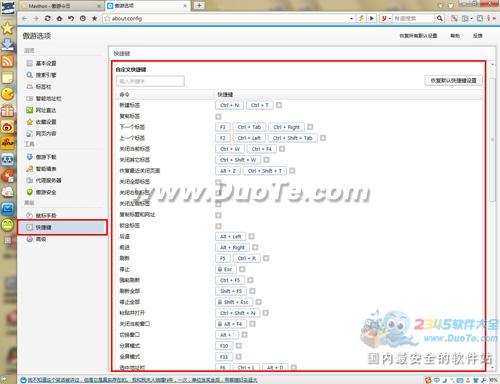Open a new tab with plus button
The image size is (500, 384).
click(x=199, y=5)
